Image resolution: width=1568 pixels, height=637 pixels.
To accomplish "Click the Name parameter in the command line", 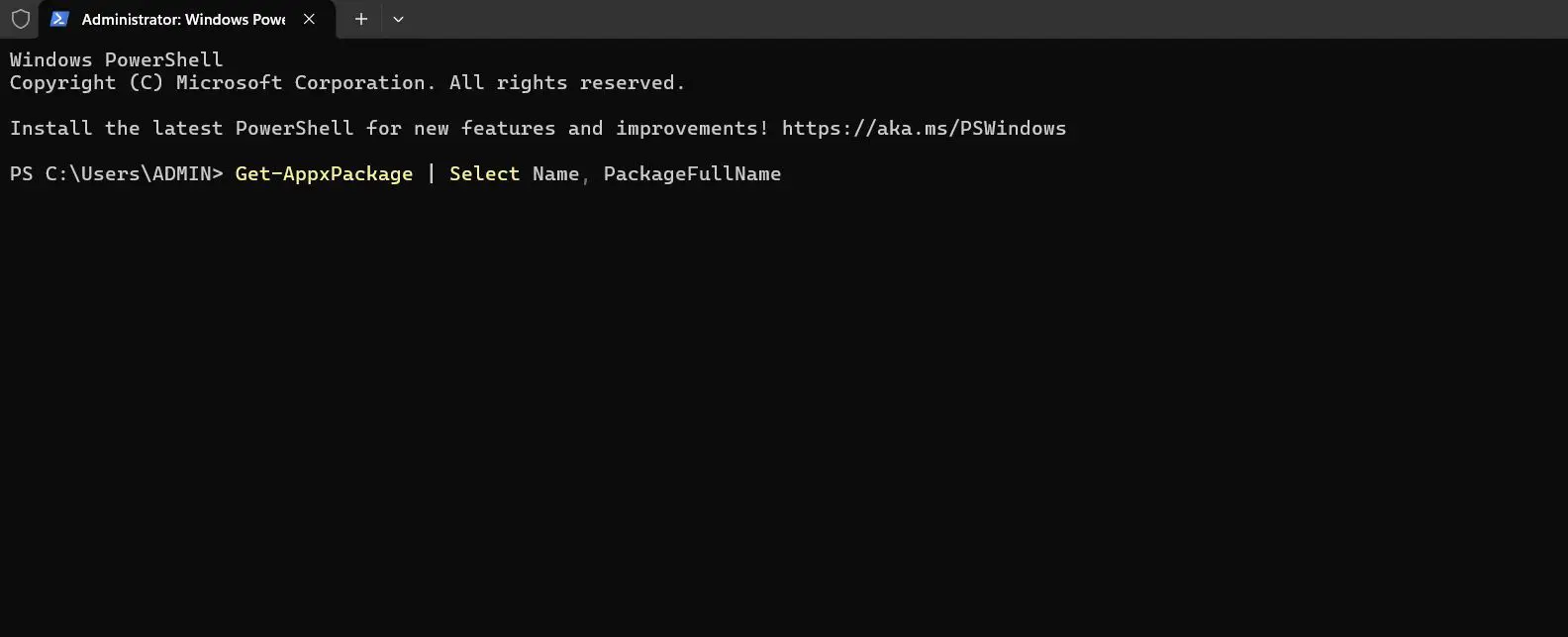I will (555, 173).
